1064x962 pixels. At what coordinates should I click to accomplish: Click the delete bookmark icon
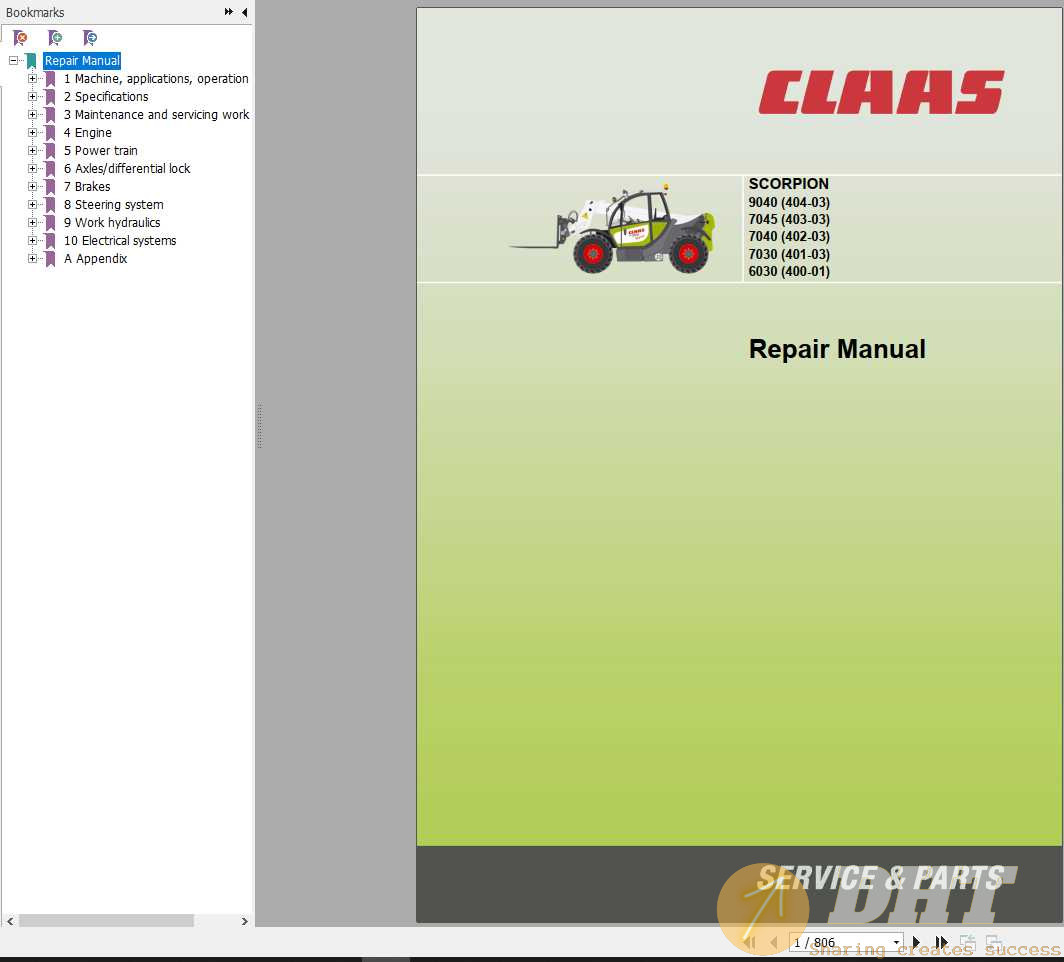coord(20,38)
